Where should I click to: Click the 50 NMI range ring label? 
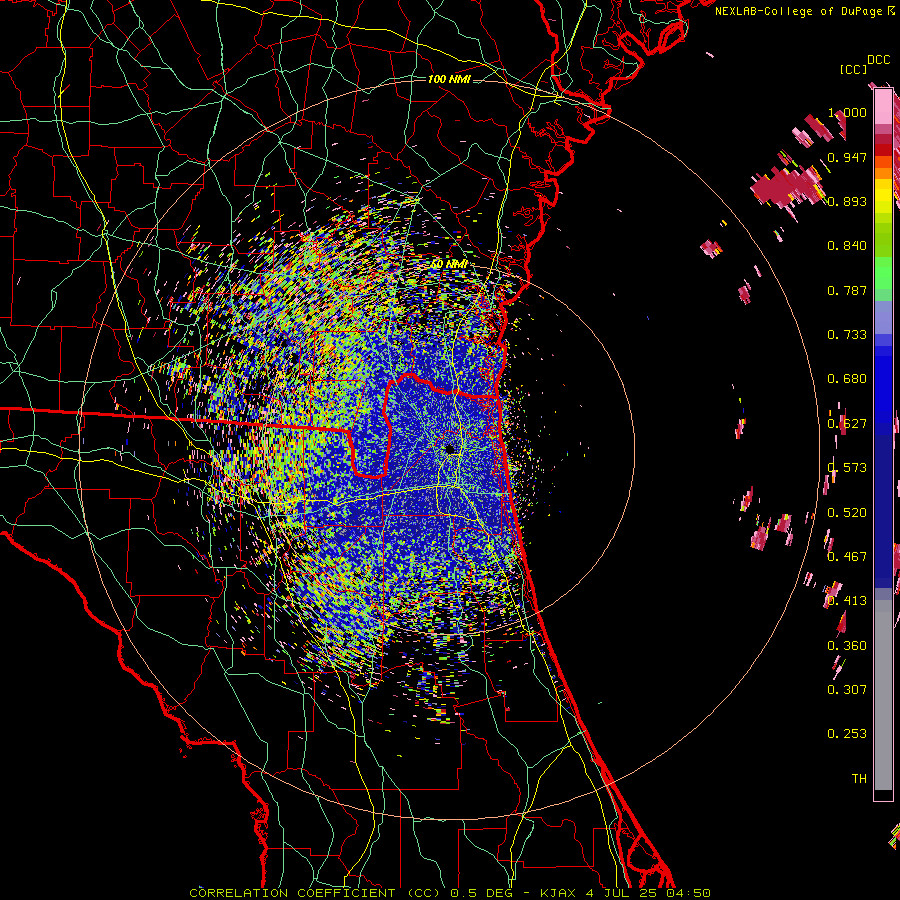449,264
